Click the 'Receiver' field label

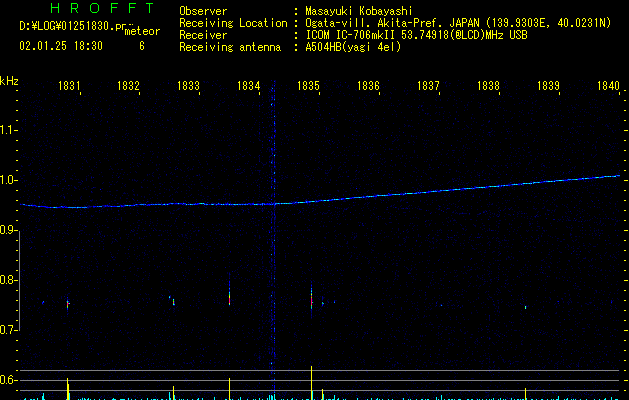tap(203, 35)
